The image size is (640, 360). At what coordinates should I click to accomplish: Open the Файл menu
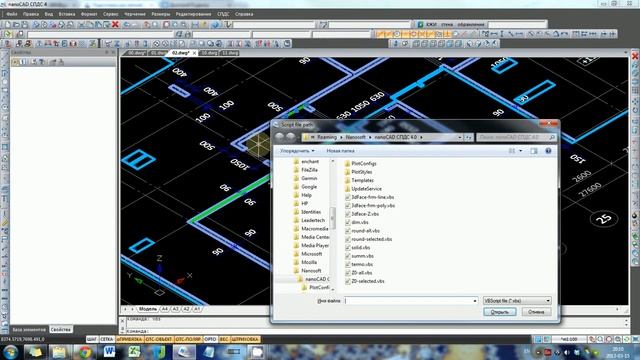click(x=12, y=14)
